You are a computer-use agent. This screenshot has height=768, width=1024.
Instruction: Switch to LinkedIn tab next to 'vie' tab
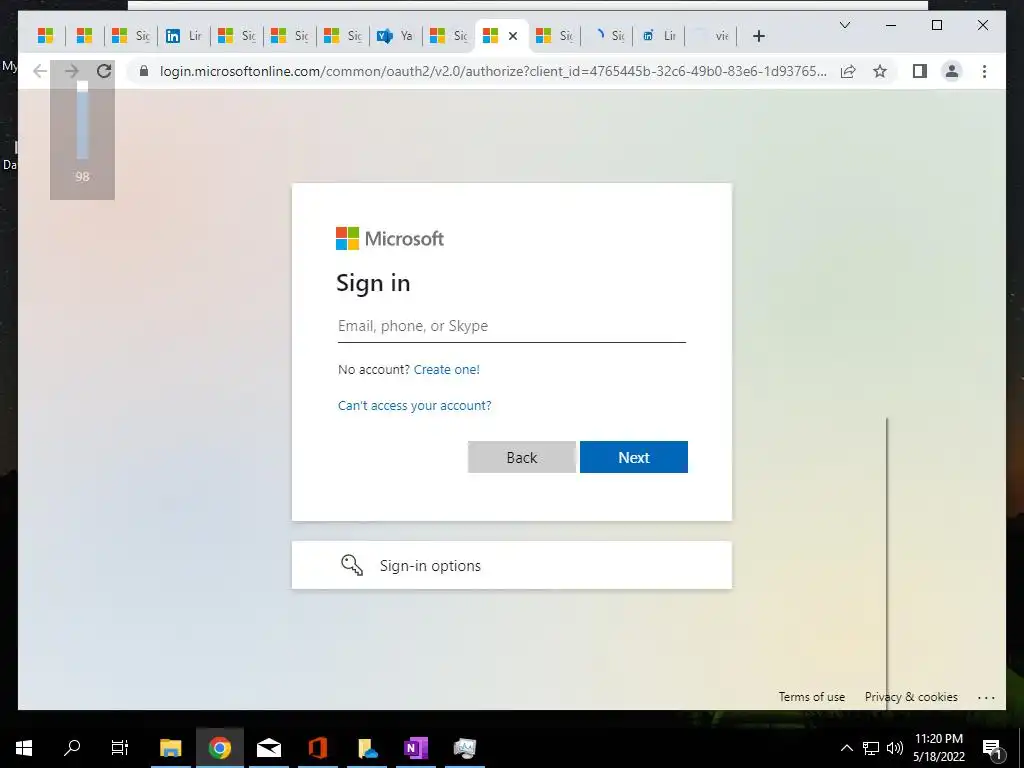click(659, 36)
